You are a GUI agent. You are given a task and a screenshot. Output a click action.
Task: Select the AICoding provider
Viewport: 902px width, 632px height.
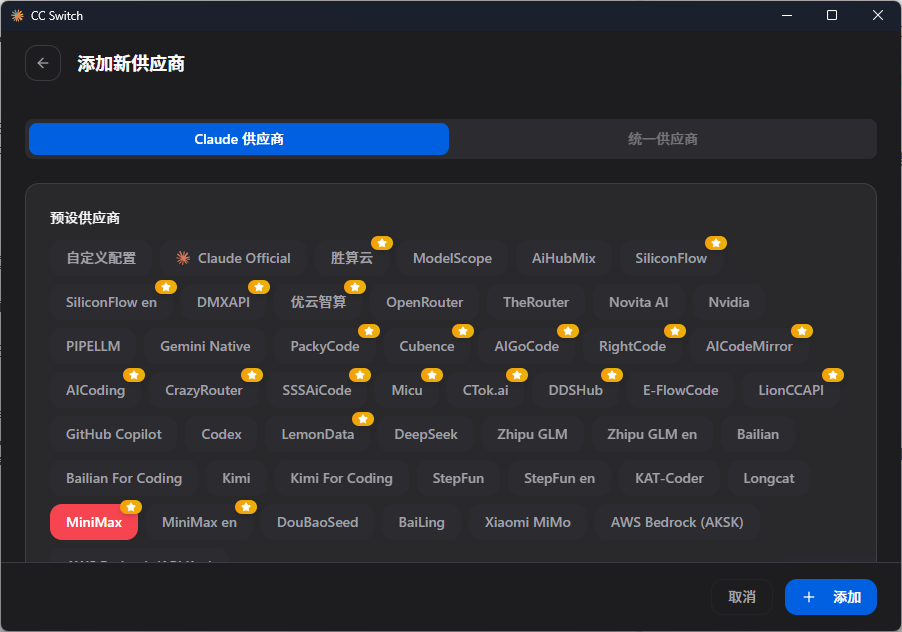pos(95,390)
